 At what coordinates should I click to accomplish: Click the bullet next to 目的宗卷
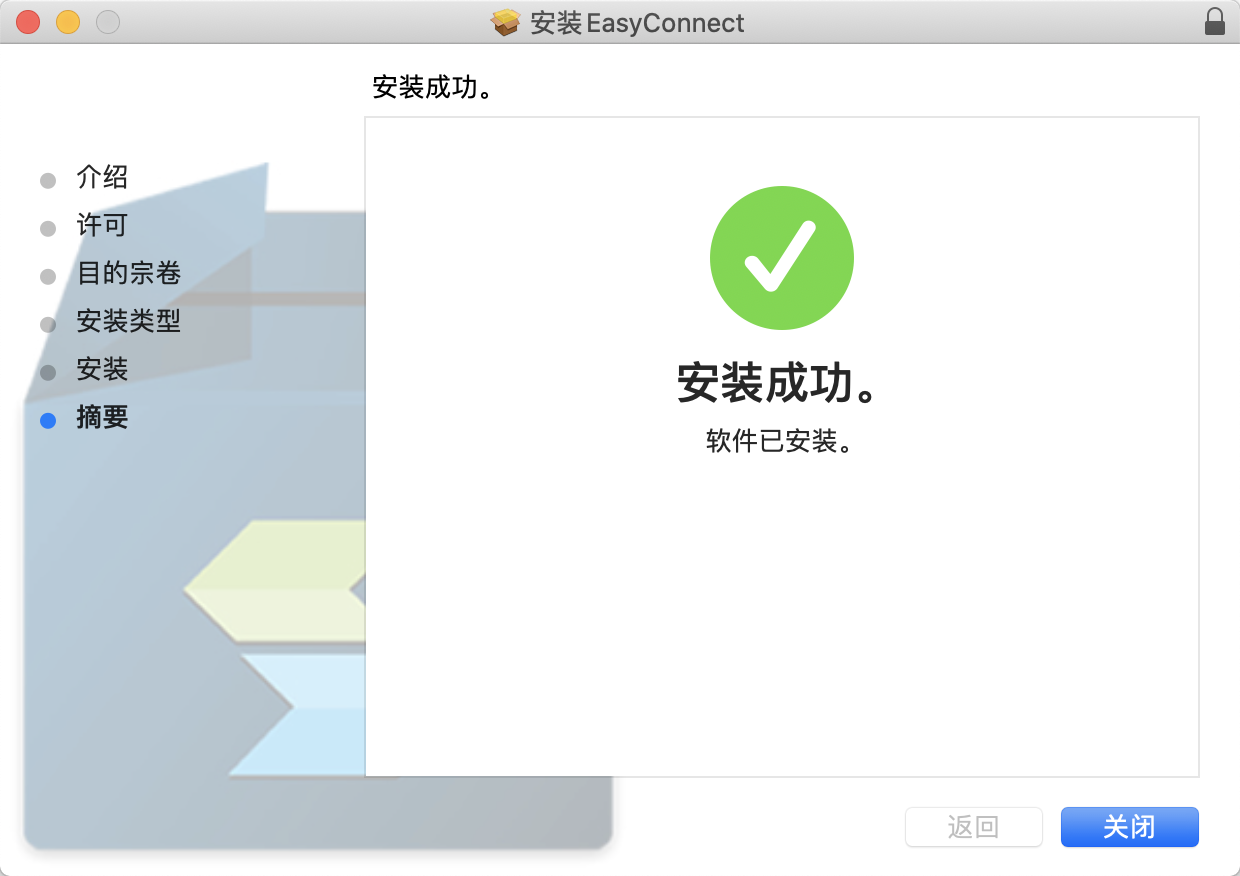click(48, 277)
